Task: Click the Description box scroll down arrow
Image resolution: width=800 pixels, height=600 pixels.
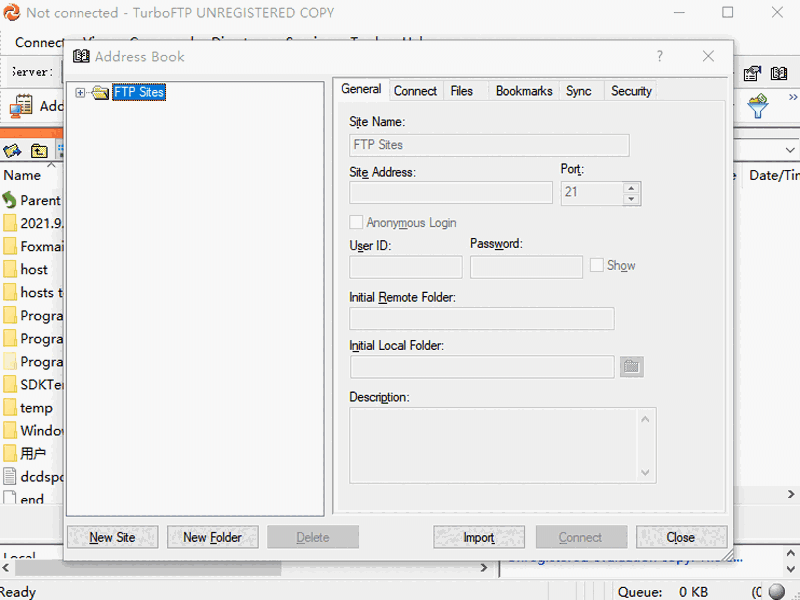Action: pyautogui.click(x=645, y=472)
